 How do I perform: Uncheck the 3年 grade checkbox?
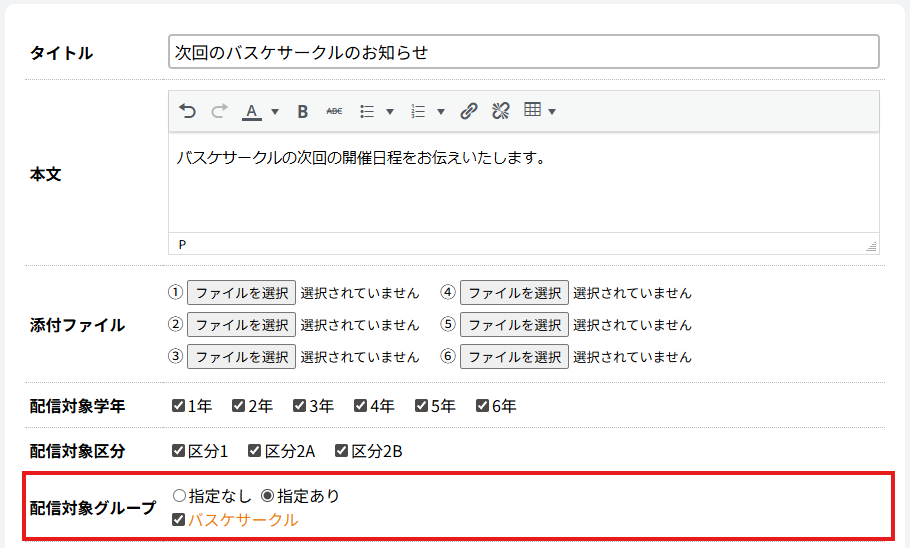[299, 406]
